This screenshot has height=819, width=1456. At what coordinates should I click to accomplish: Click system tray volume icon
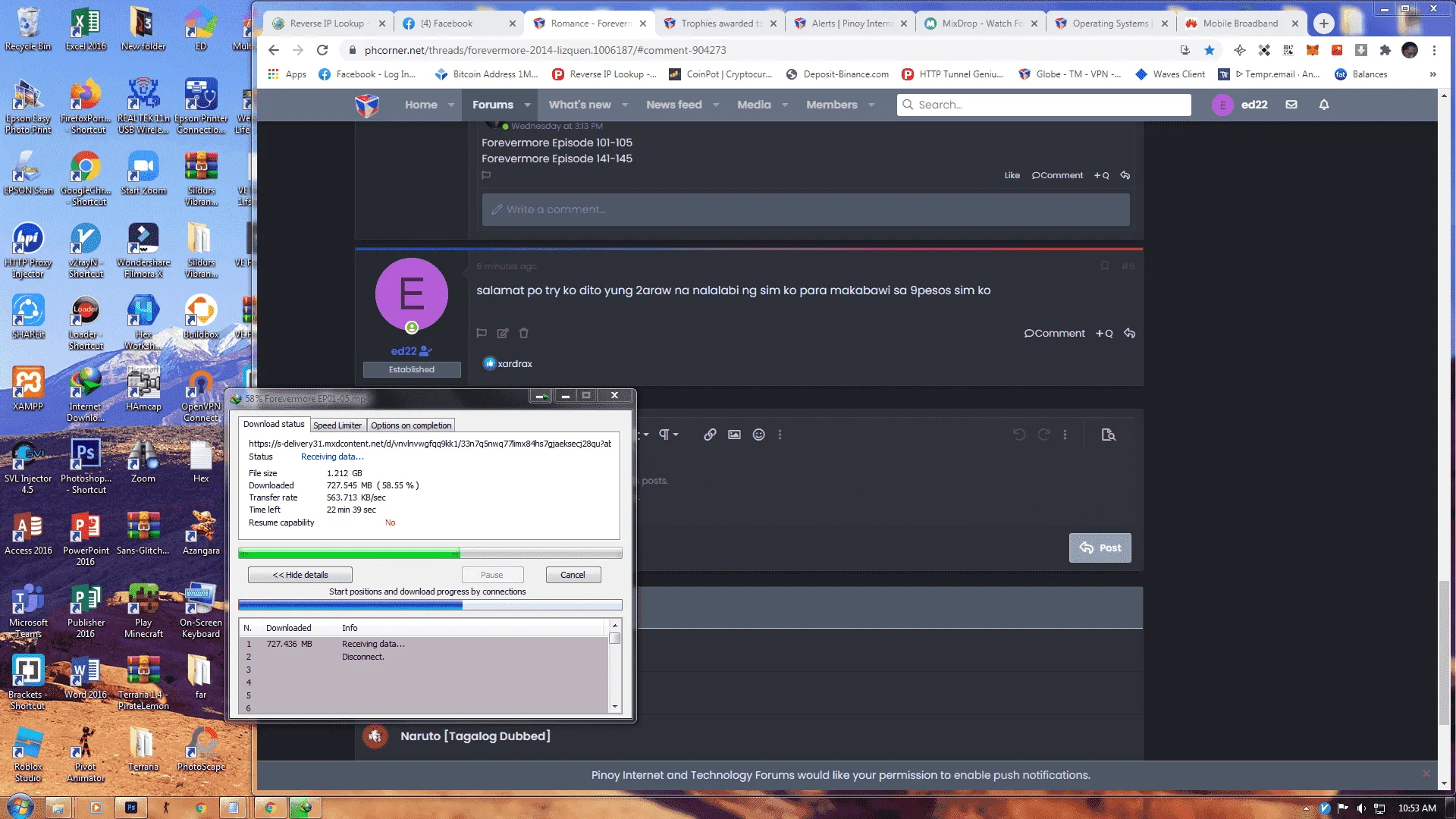(1361, 808)
